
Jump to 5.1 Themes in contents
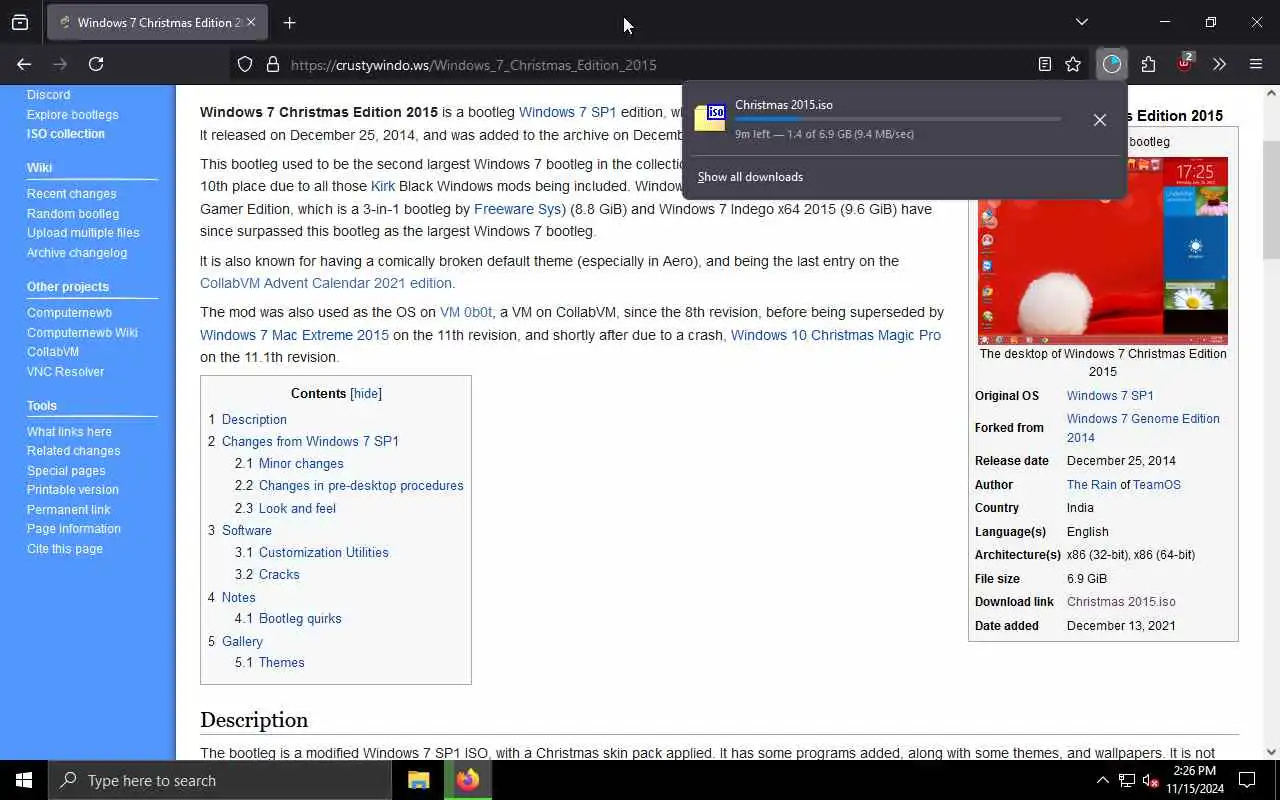(269, 663)
